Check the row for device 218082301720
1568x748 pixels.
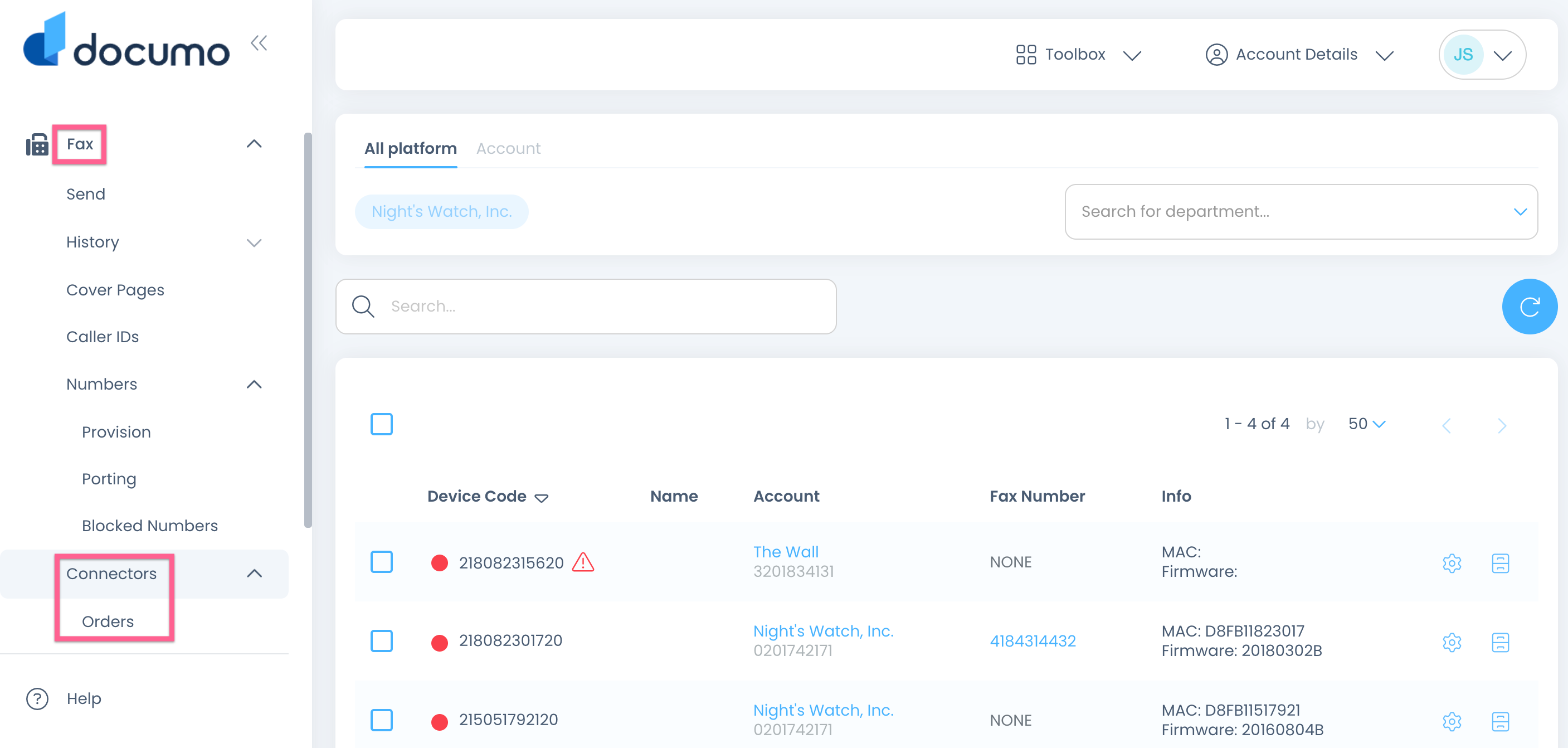click(382, 641)
